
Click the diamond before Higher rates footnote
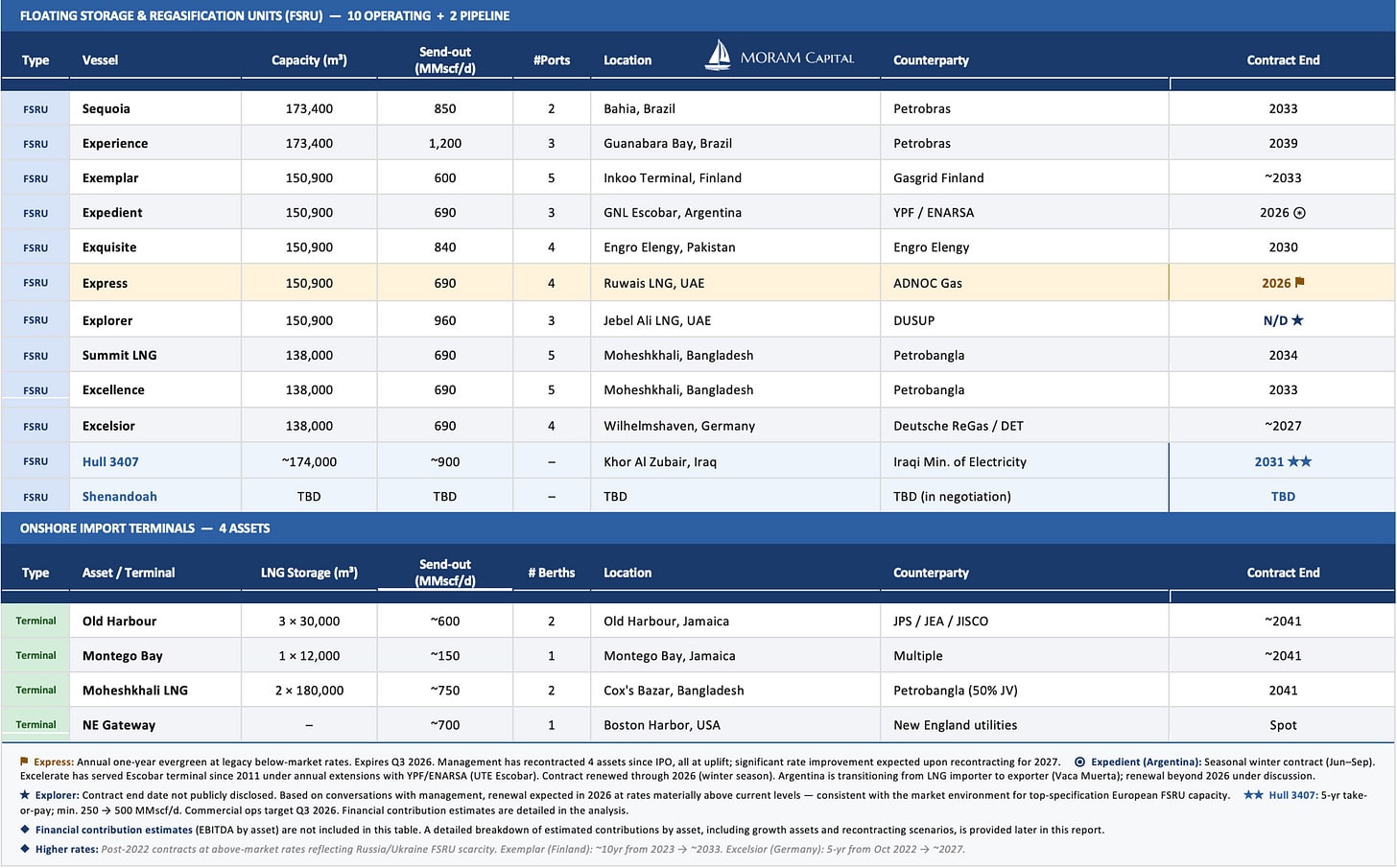pos(25,849)
